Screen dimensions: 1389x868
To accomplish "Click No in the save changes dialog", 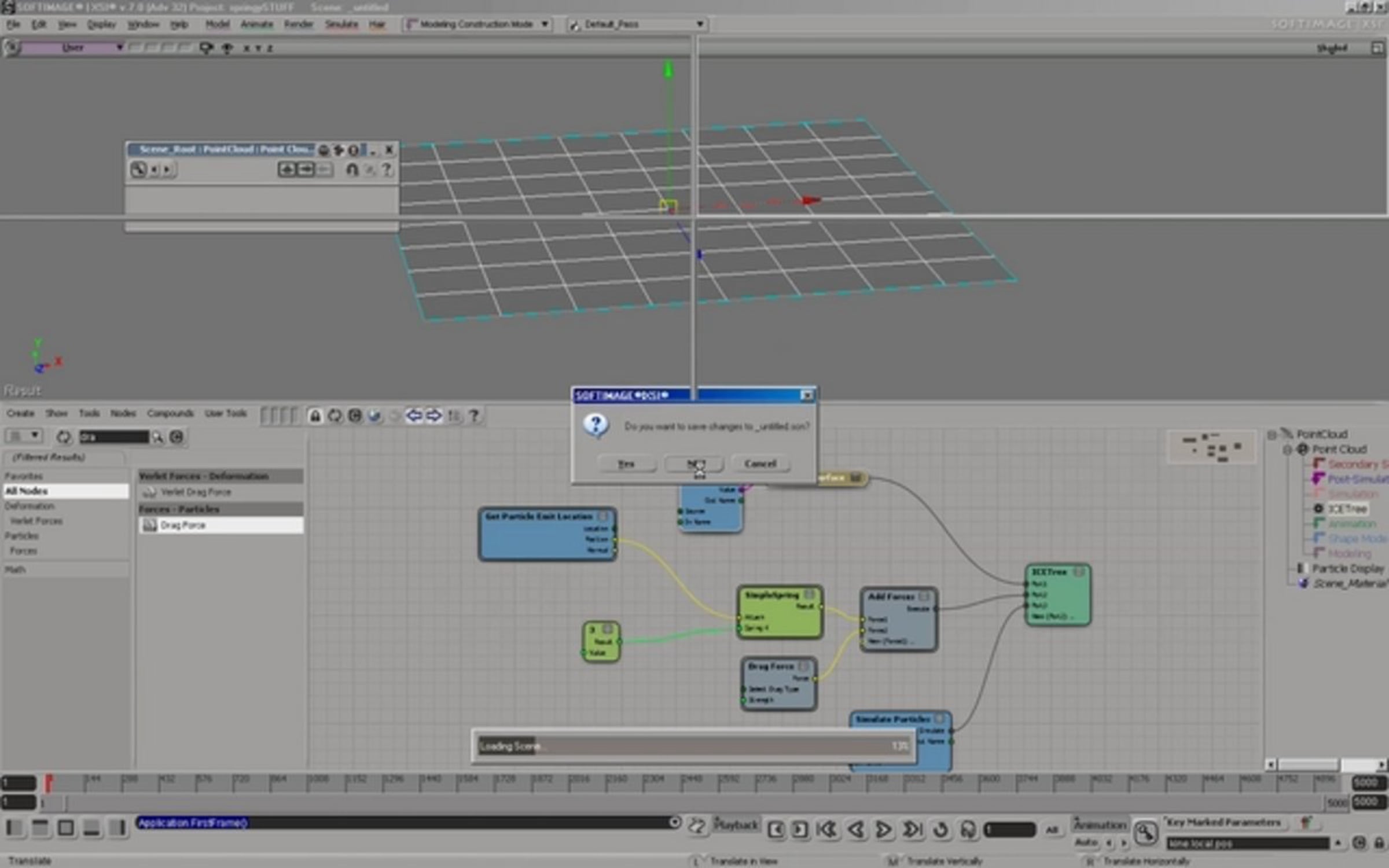I will pos(694,464).
